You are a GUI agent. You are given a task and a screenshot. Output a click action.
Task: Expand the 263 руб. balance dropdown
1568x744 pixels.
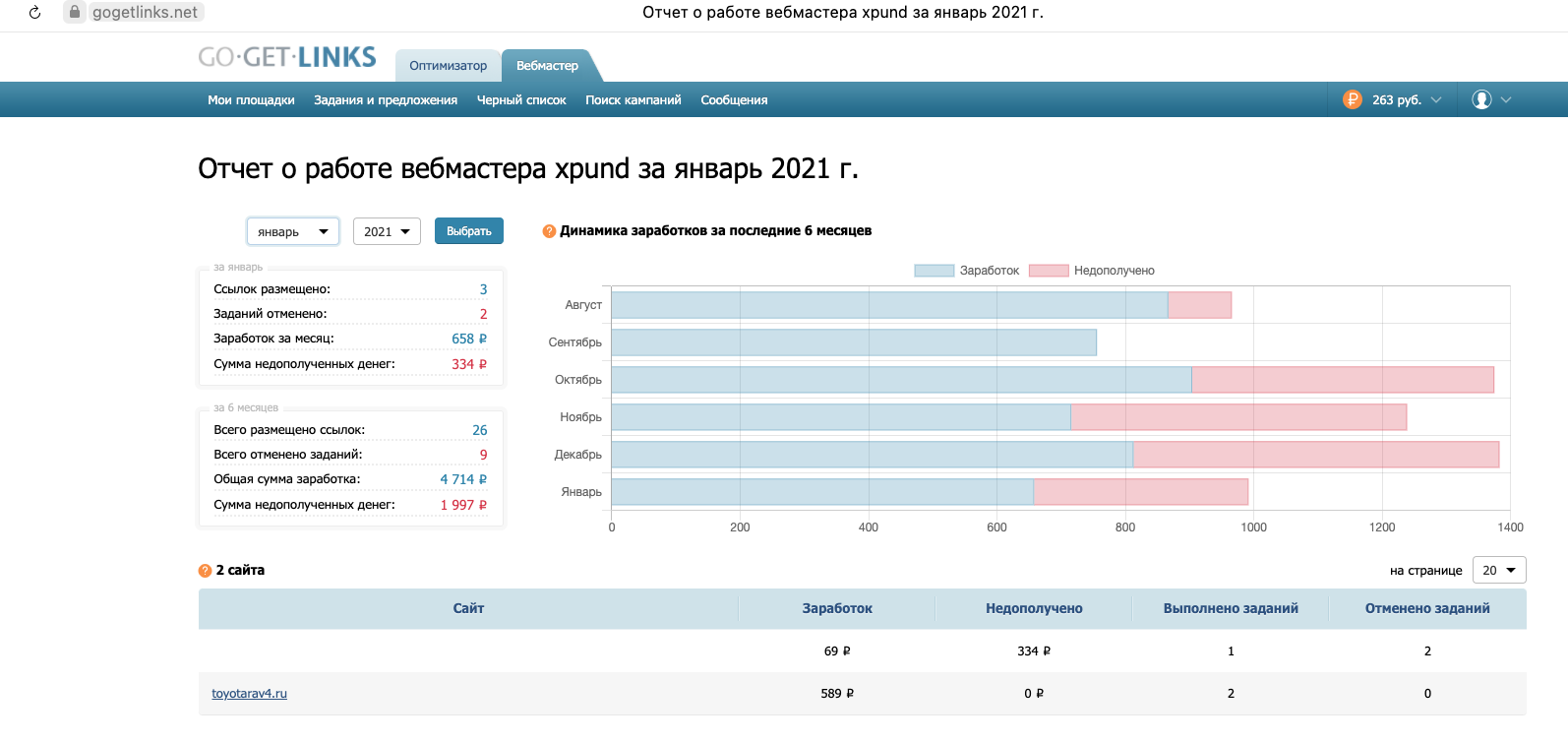pos(1436,99)
